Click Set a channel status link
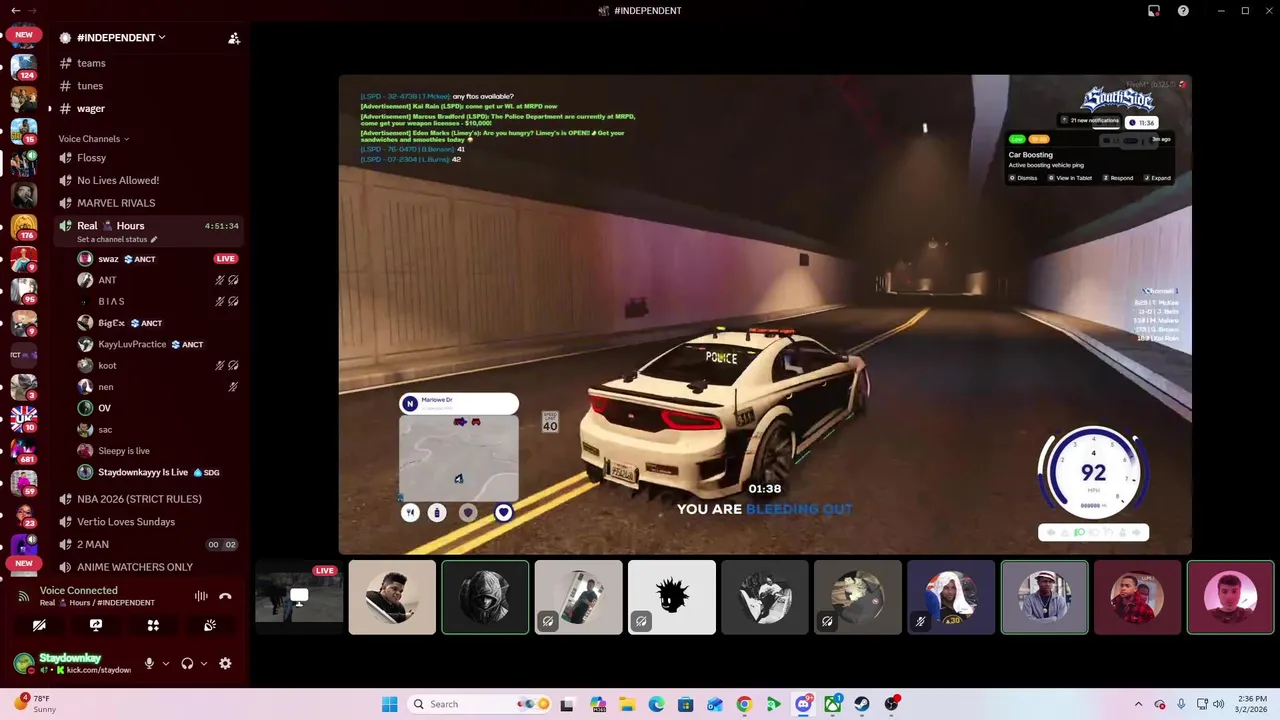This screenshot has width=1280, height=720. tap(117, 240)
